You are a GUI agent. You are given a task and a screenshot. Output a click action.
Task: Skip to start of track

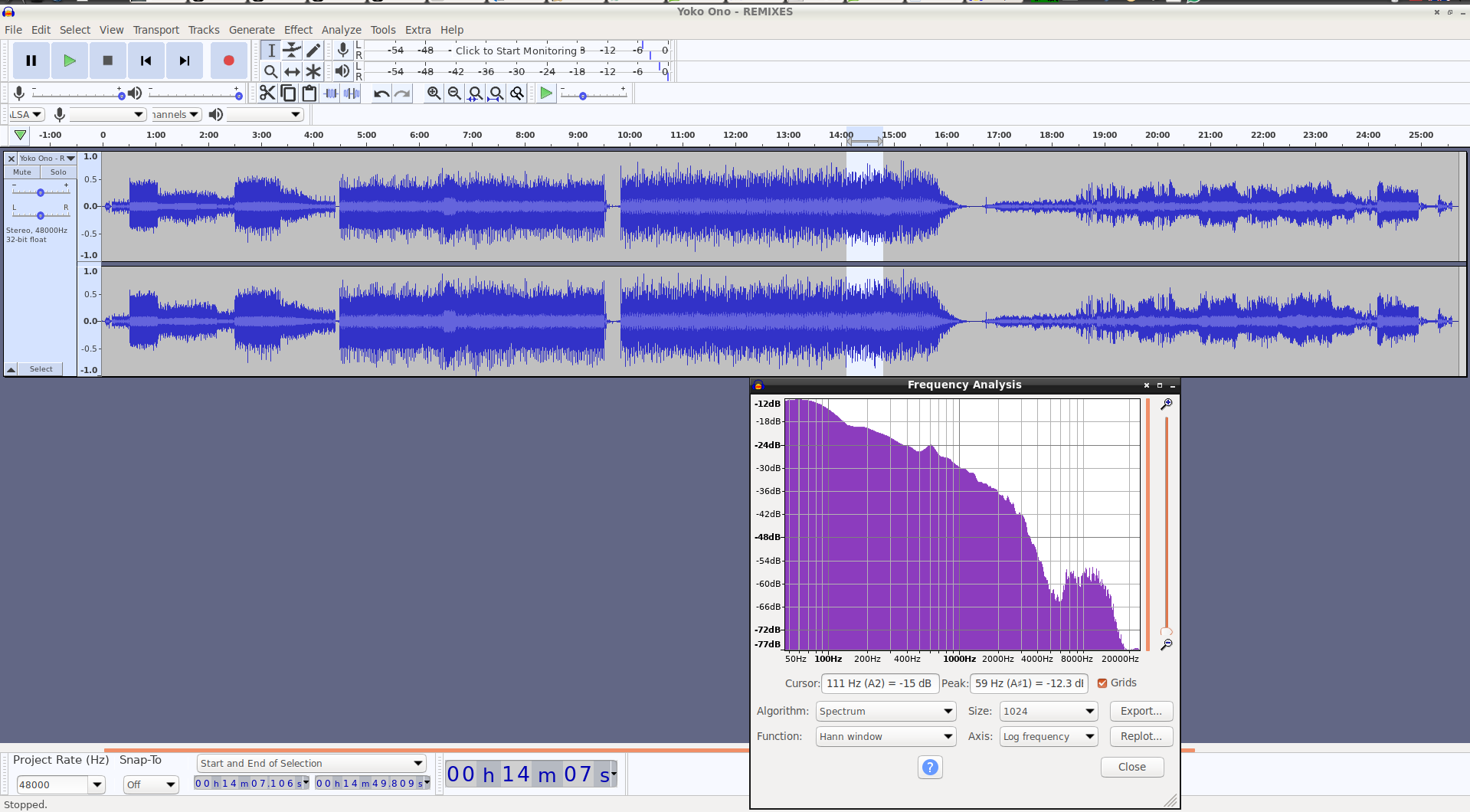(x=146, y=61)
